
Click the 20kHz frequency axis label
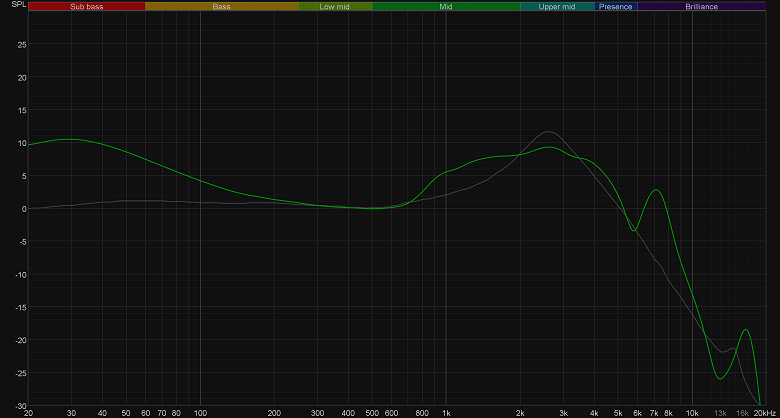coord(764,413)
